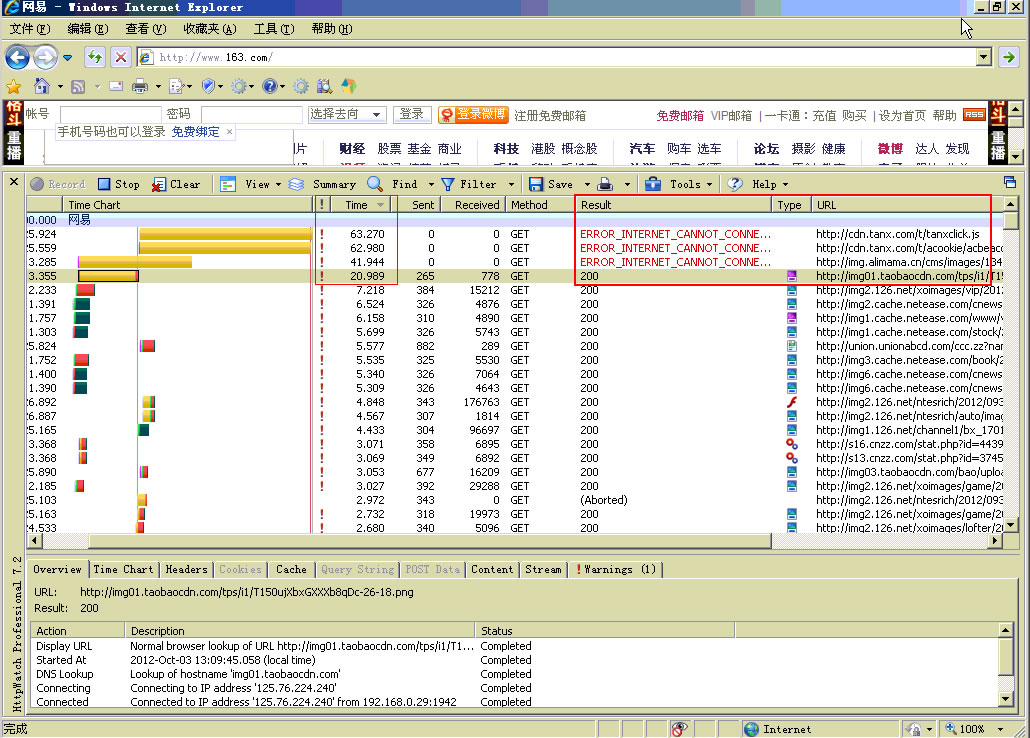1030x738 pixels.
Task: Switch to the Content tab
Action: point(492,569)
